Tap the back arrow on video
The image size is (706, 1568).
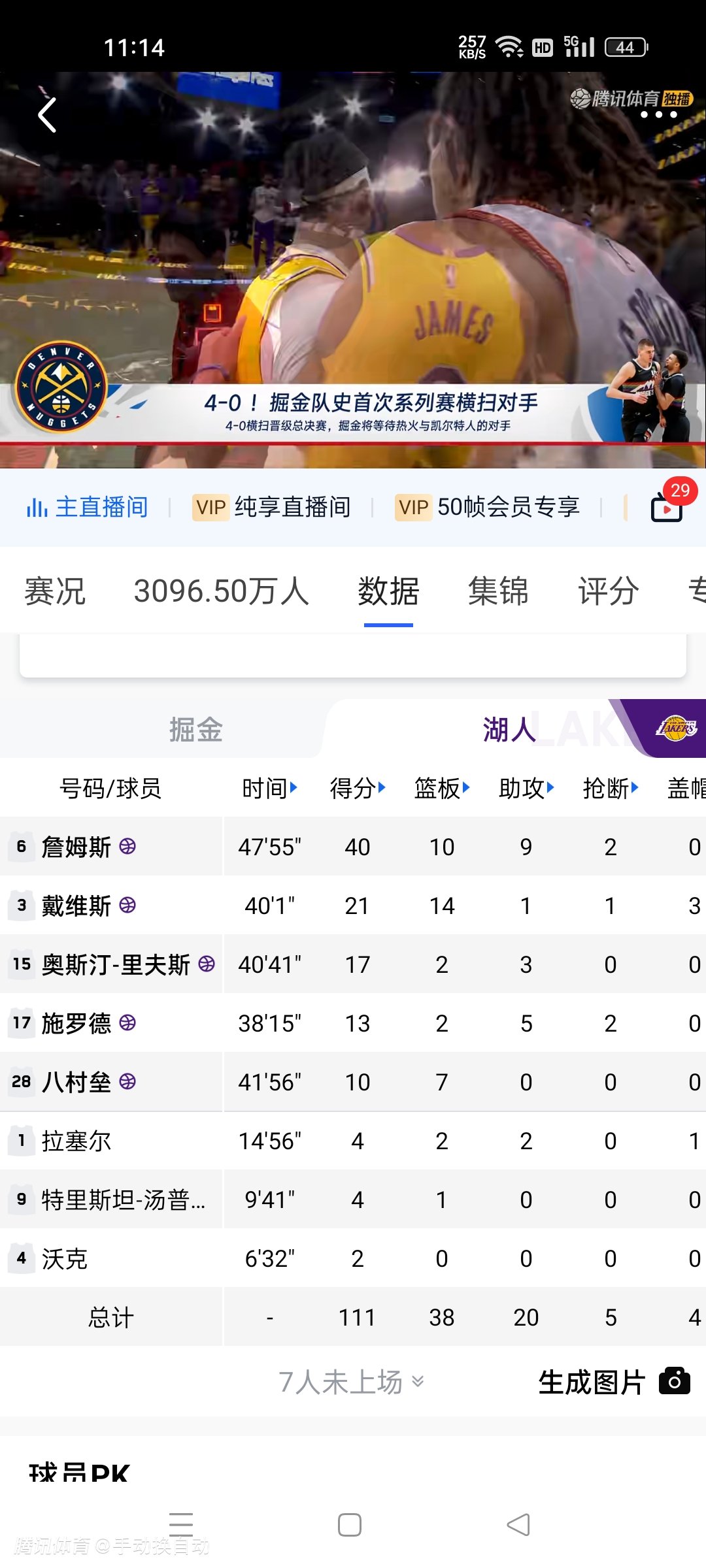47,116
